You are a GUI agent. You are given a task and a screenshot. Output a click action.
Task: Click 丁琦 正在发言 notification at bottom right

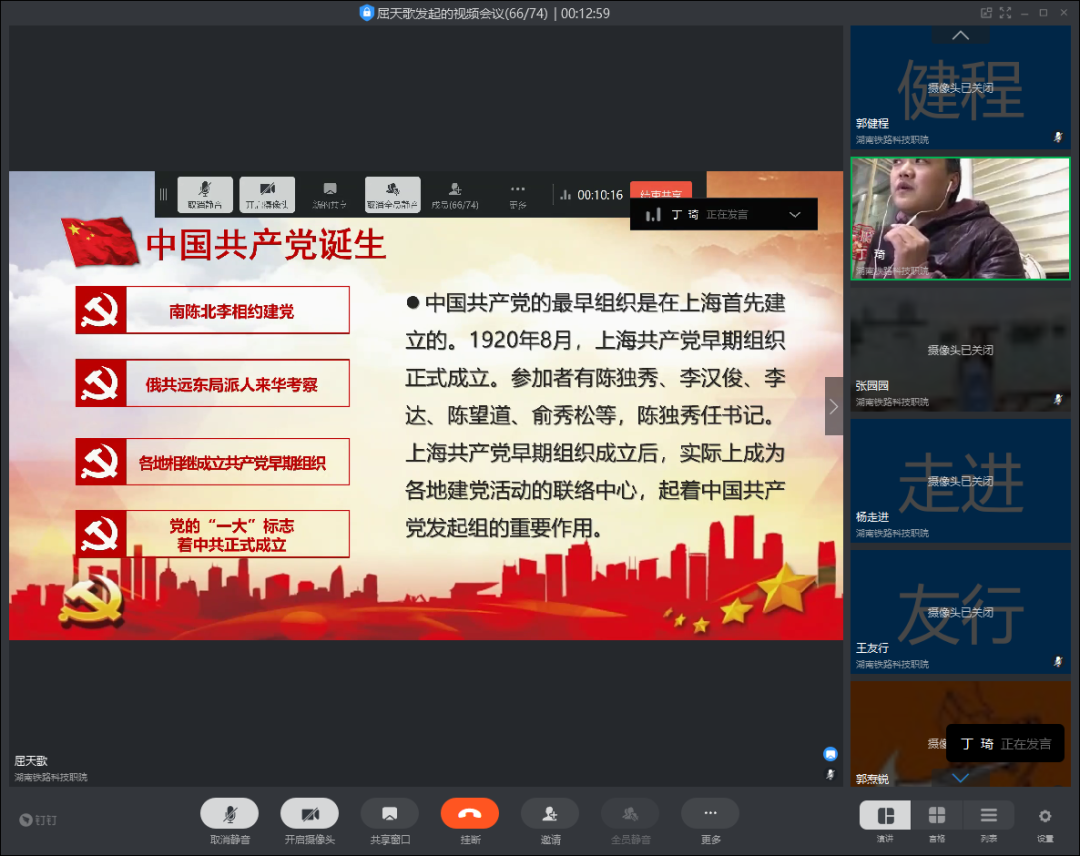pos(1006,744)
